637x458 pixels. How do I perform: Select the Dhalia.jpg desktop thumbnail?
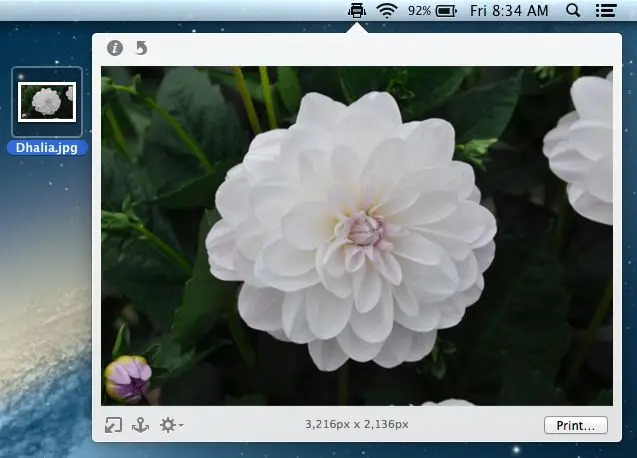[x=47, y=102]
